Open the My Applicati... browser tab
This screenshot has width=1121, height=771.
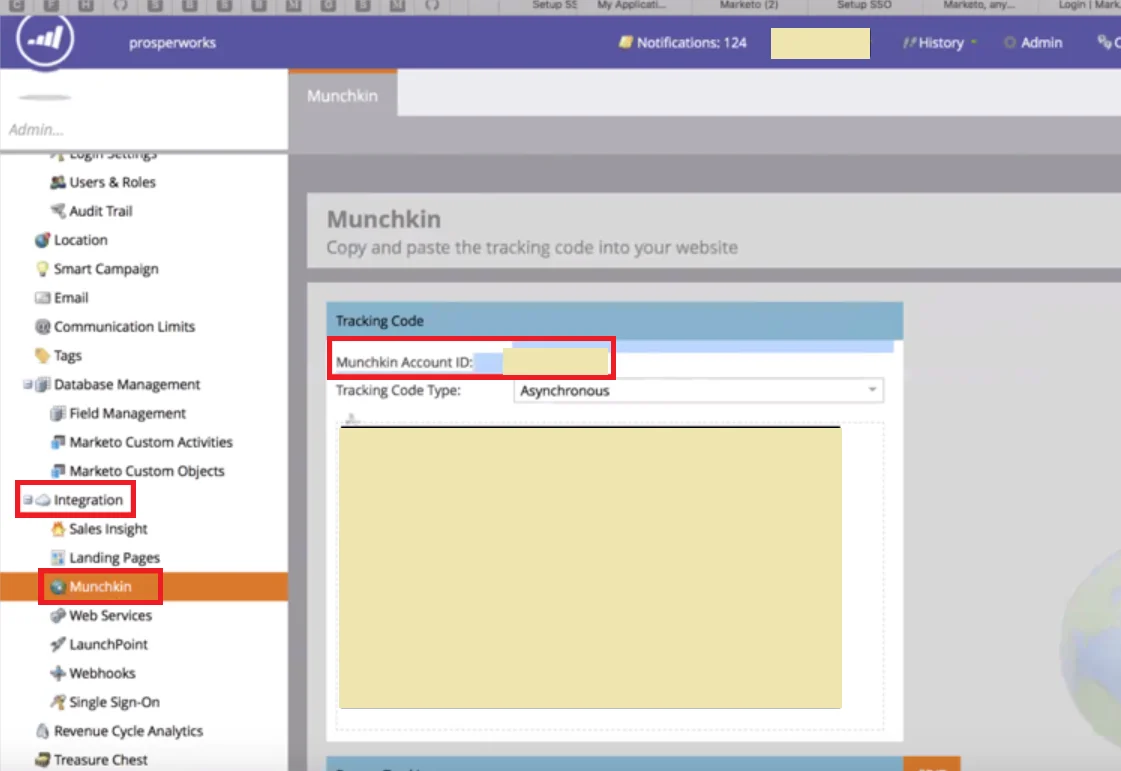pos(631,5)
